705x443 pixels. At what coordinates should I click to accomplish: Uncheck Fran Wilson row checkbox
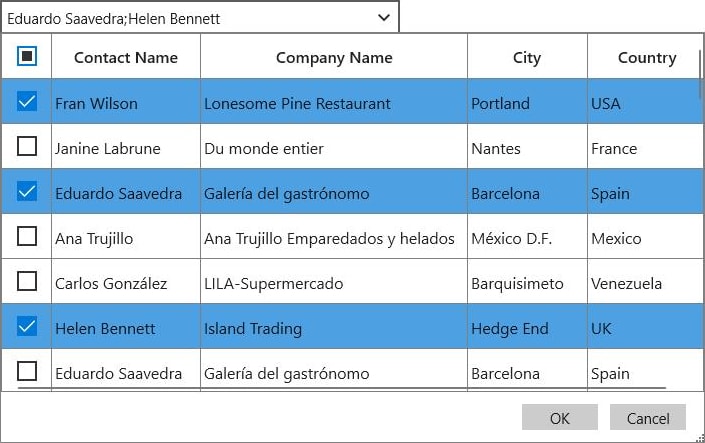pyautogui.click(x=27, y=102)
